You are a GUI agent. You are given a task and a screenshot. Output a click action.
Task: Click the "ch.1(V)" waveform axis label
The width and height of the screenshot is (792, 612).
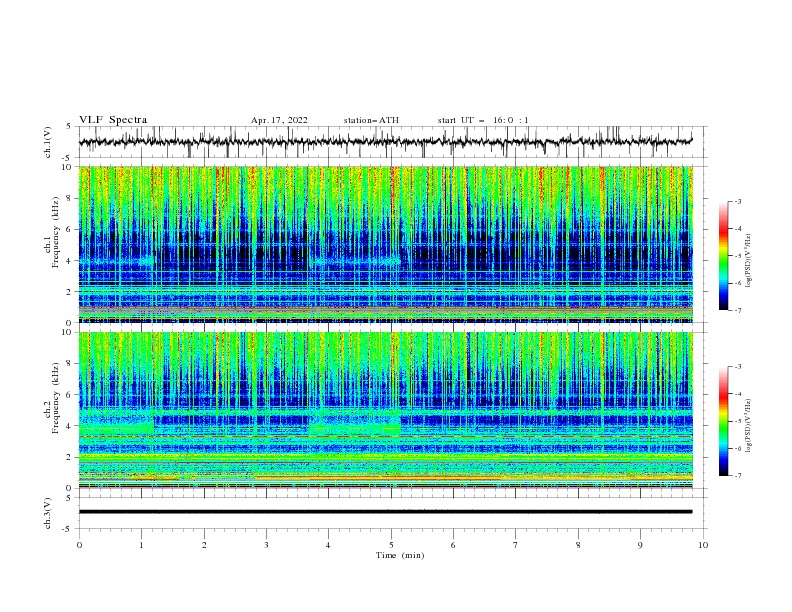48,142
